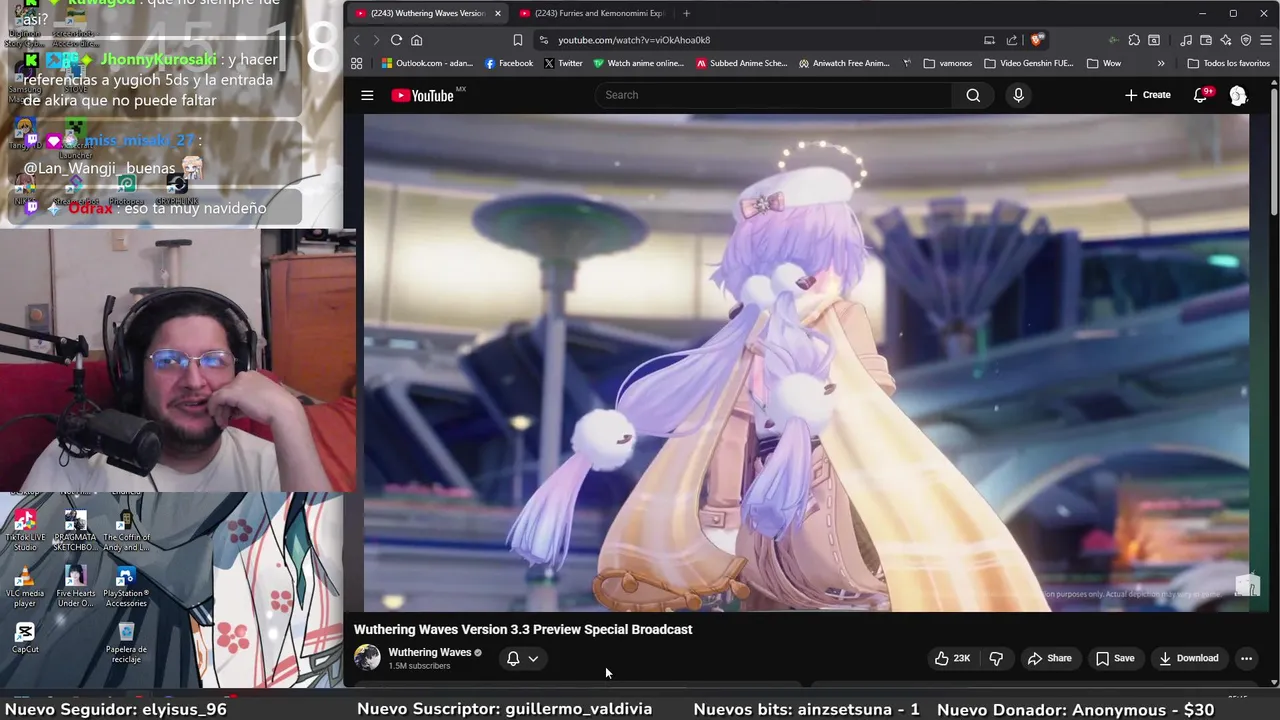This screenshot has width=1280, height=720.
Task: Click the address bar URL field
Action: pos(760,40)
